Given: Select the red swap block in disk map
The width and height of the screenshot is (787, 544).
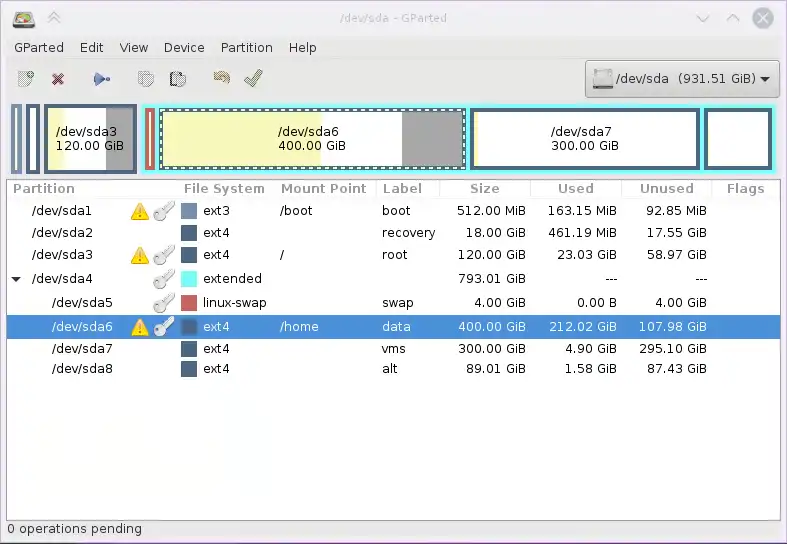Looking at the screenshot, I should pos(150,139).
